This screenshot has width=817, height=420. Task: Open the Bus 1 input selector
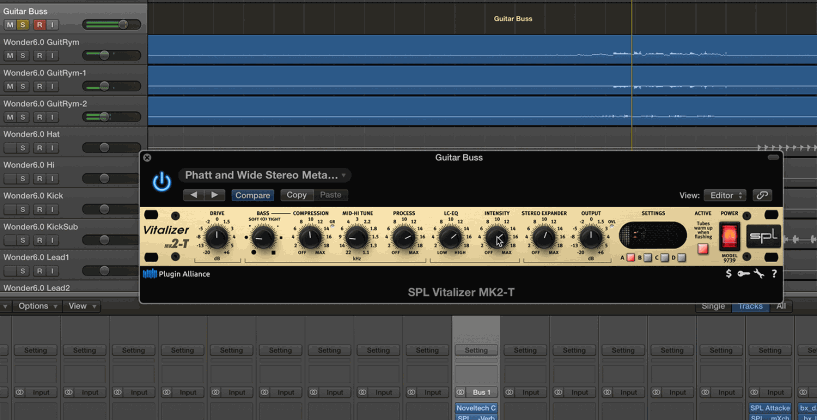pyautogui.click(x=481, y=392)
